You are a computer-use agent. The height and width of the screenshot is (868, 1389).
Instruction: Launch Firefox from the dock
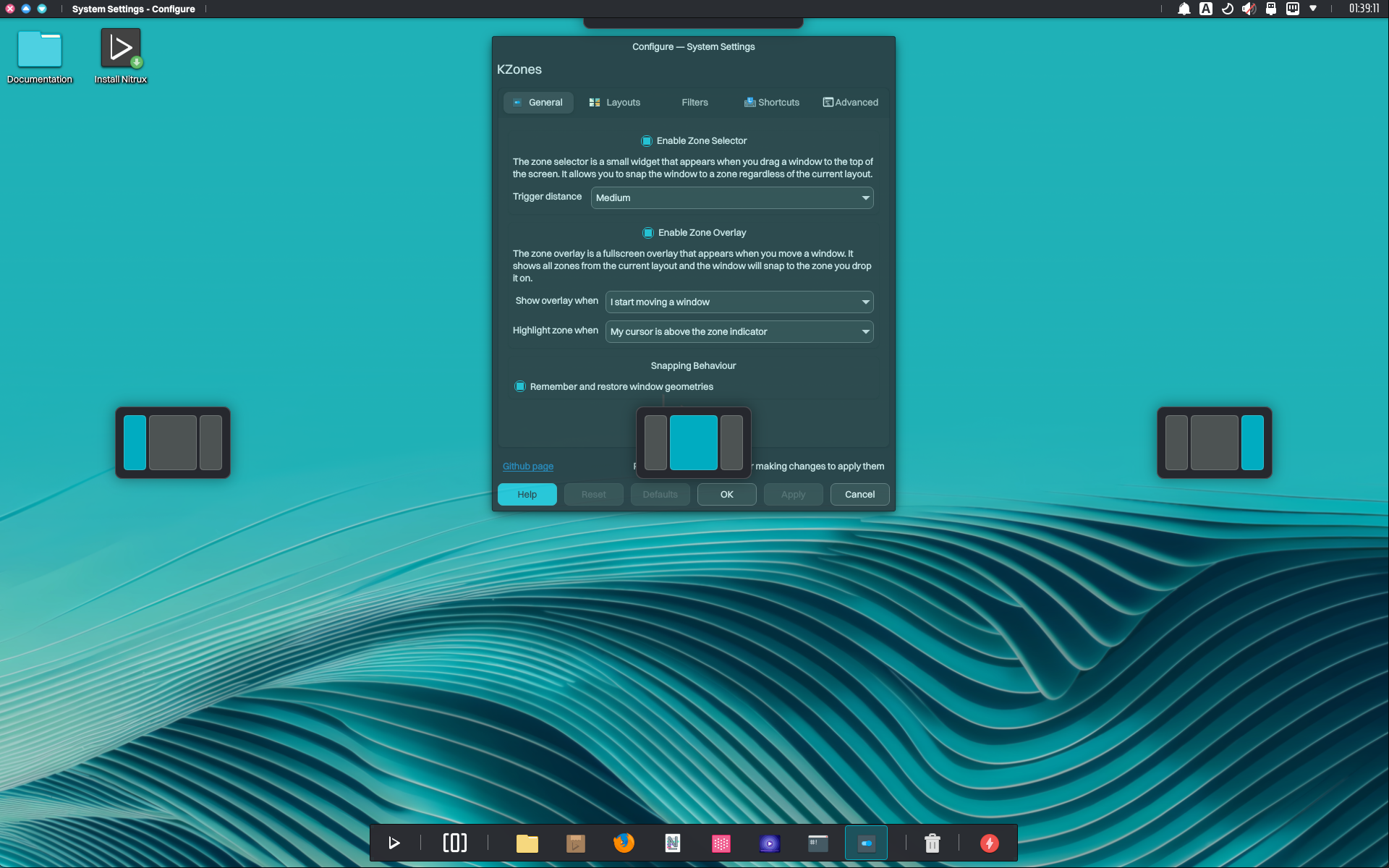(624, 843)
